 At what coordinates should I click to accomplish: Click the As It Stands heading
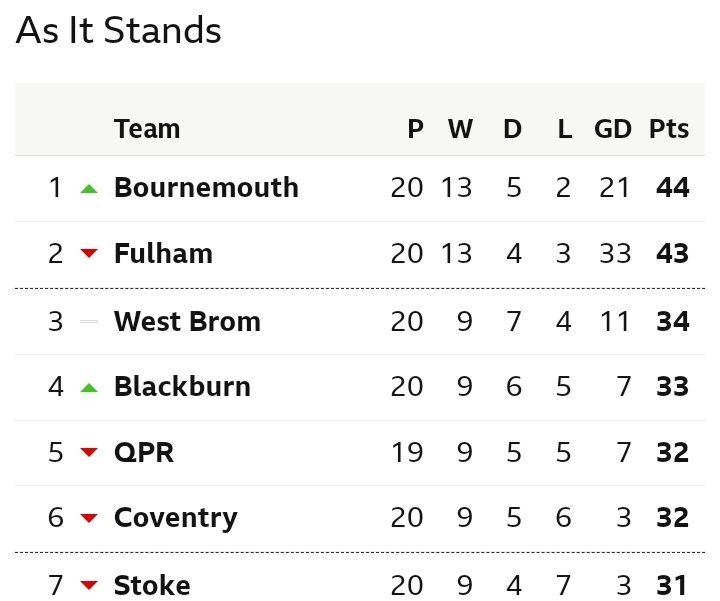[118, 30]
